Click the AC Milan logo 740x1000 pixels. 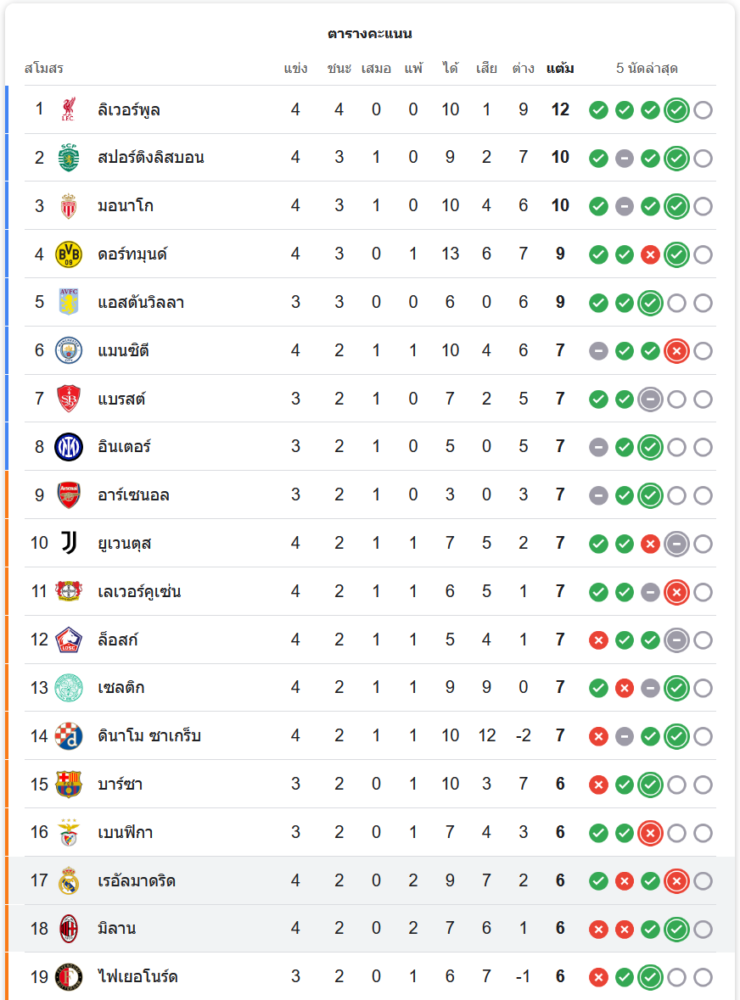pos(68,929)
